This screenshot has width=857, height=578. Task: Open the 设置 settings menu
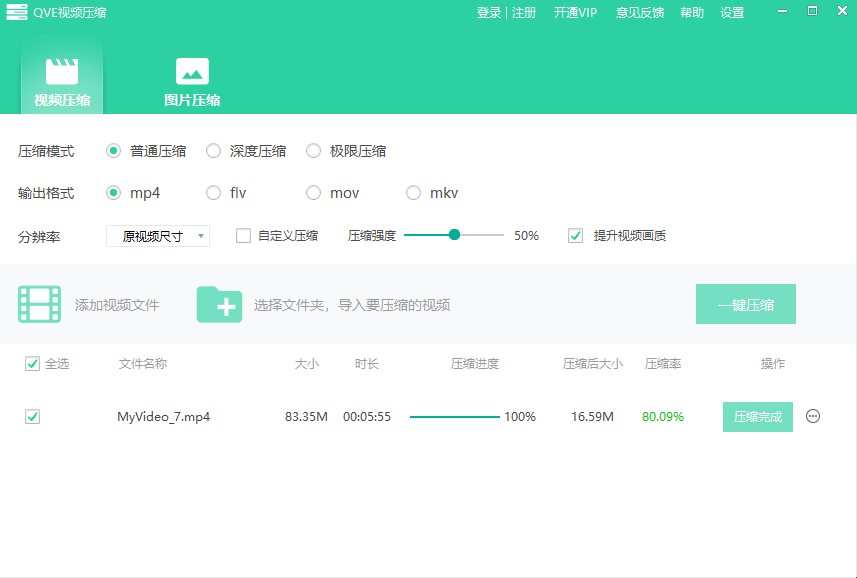(732, 13)
